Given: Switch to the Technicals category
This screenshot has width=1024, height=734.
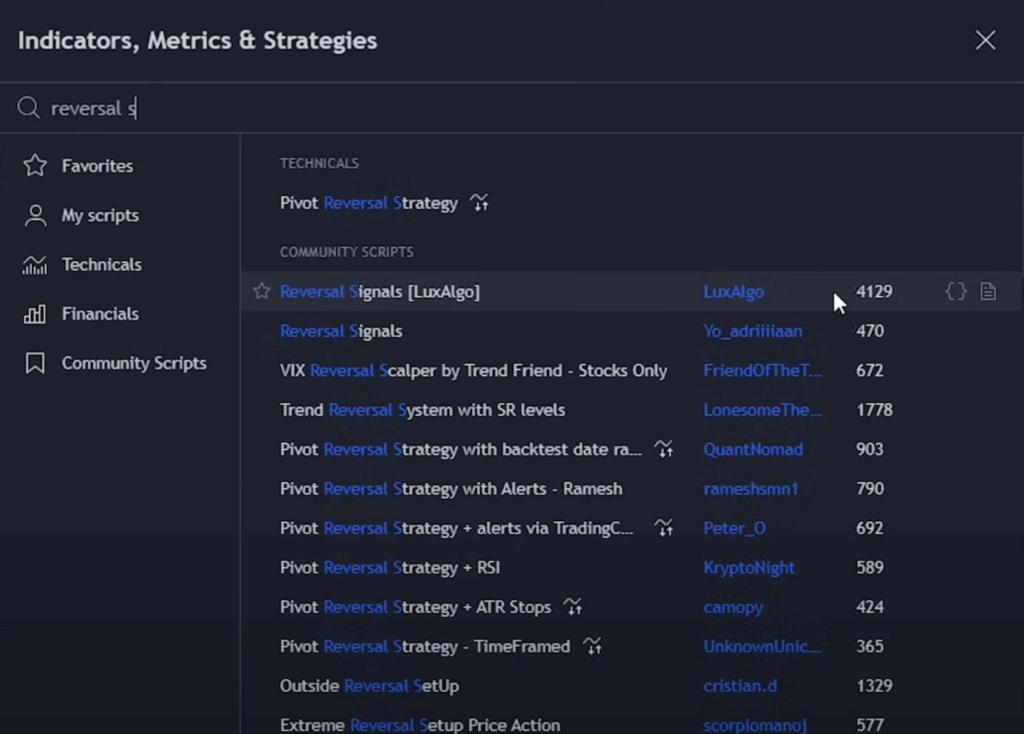Looking at the screenshot, I should pyautogui.click(x=101, y=265).
